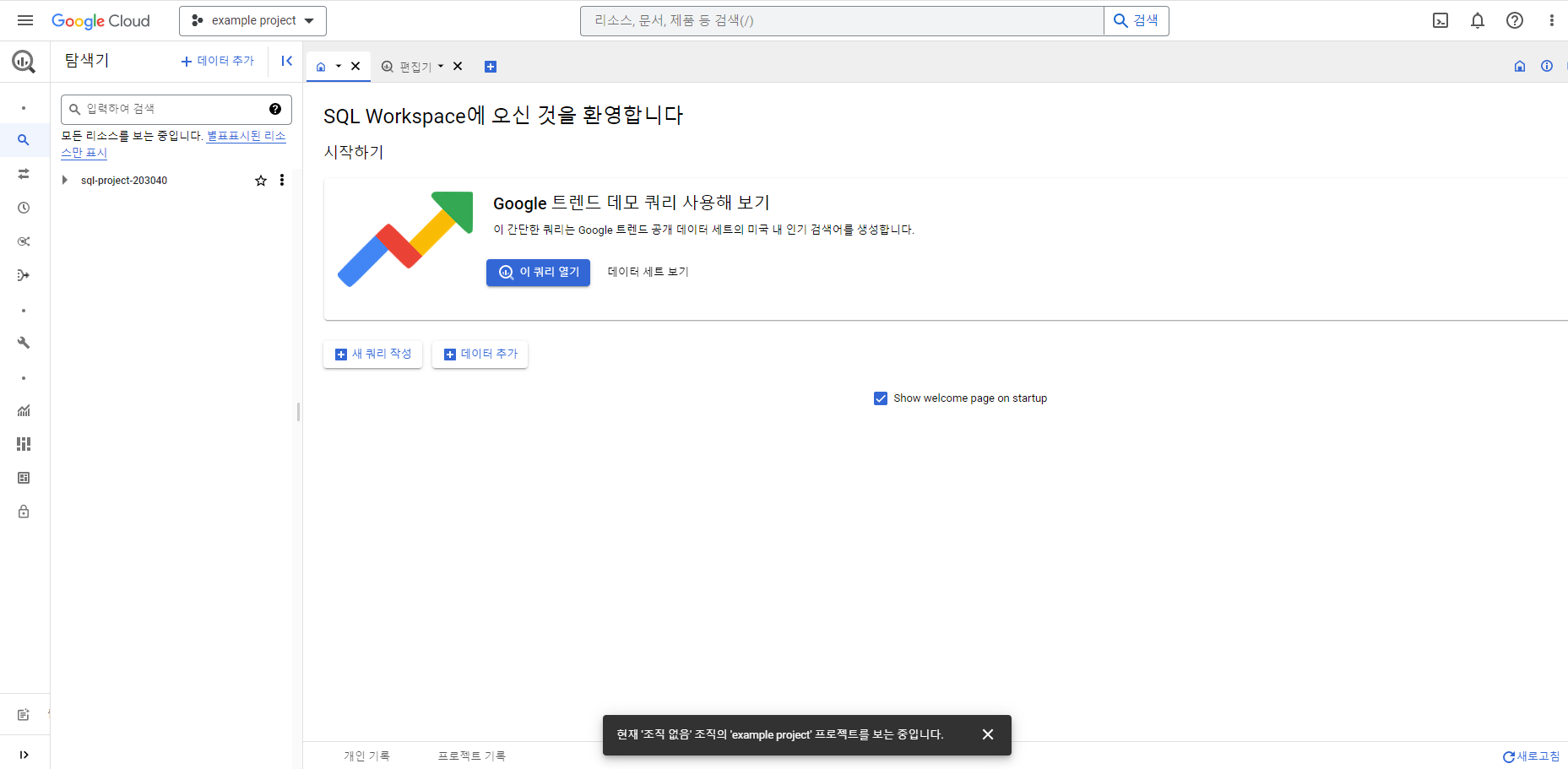Open BI Engine sidebar icon
The height and width of the screenshot is (769, 1568).
pos(24,478)
